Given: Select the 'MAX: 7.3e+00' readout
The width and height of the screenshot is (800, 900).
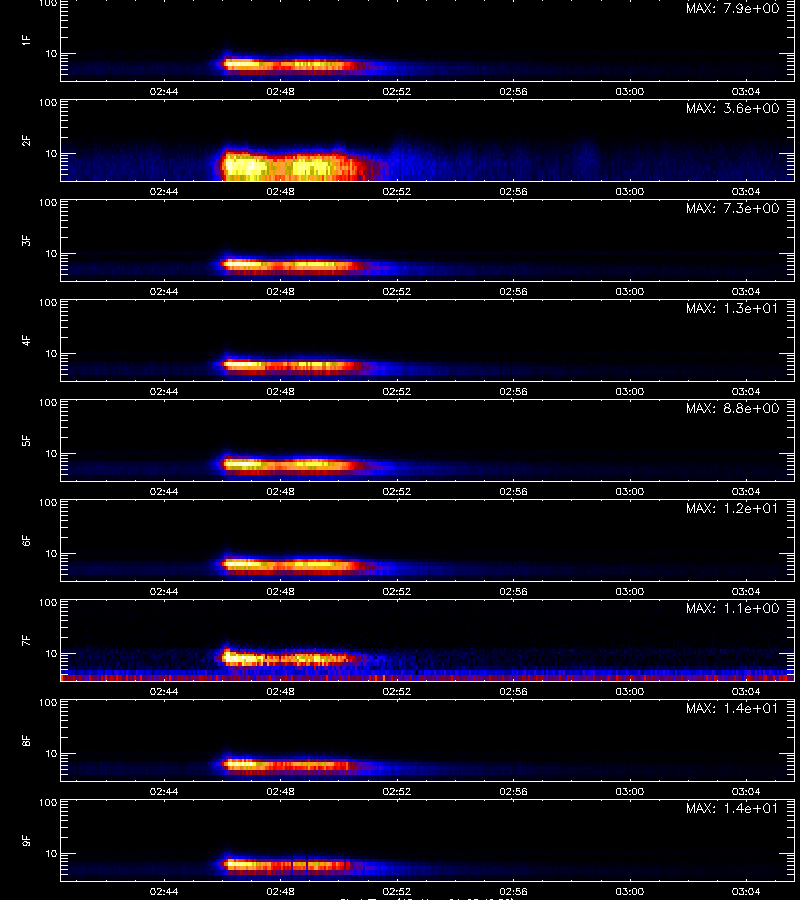Looking at the screenshot, I should pos(732,208).
